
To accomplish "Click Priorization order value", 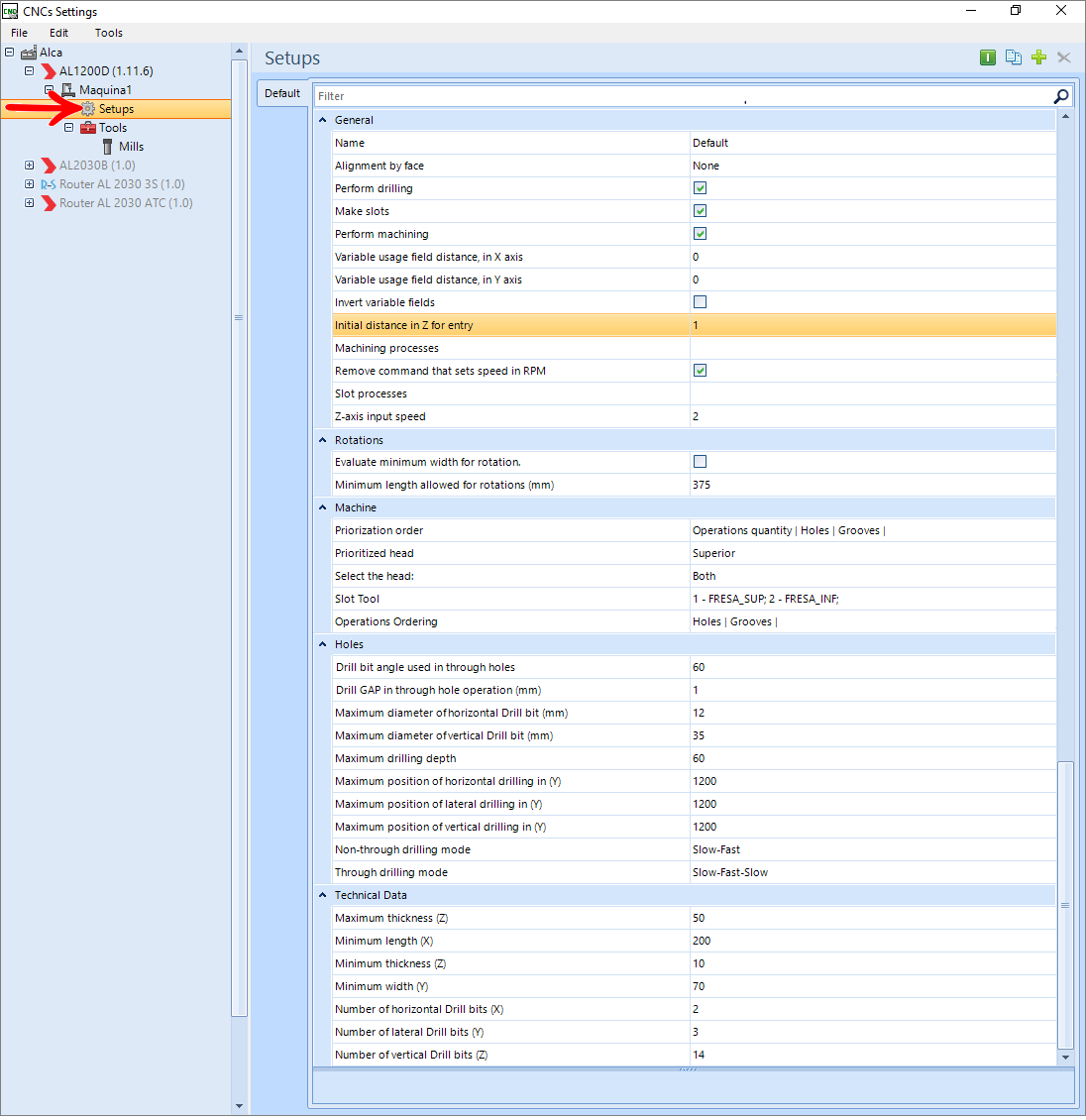I will (789, 530).
